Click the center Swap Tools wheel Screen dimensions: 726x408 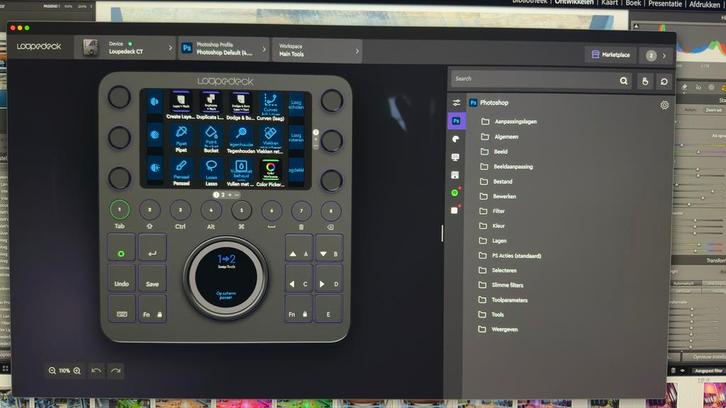pos(226,276)
